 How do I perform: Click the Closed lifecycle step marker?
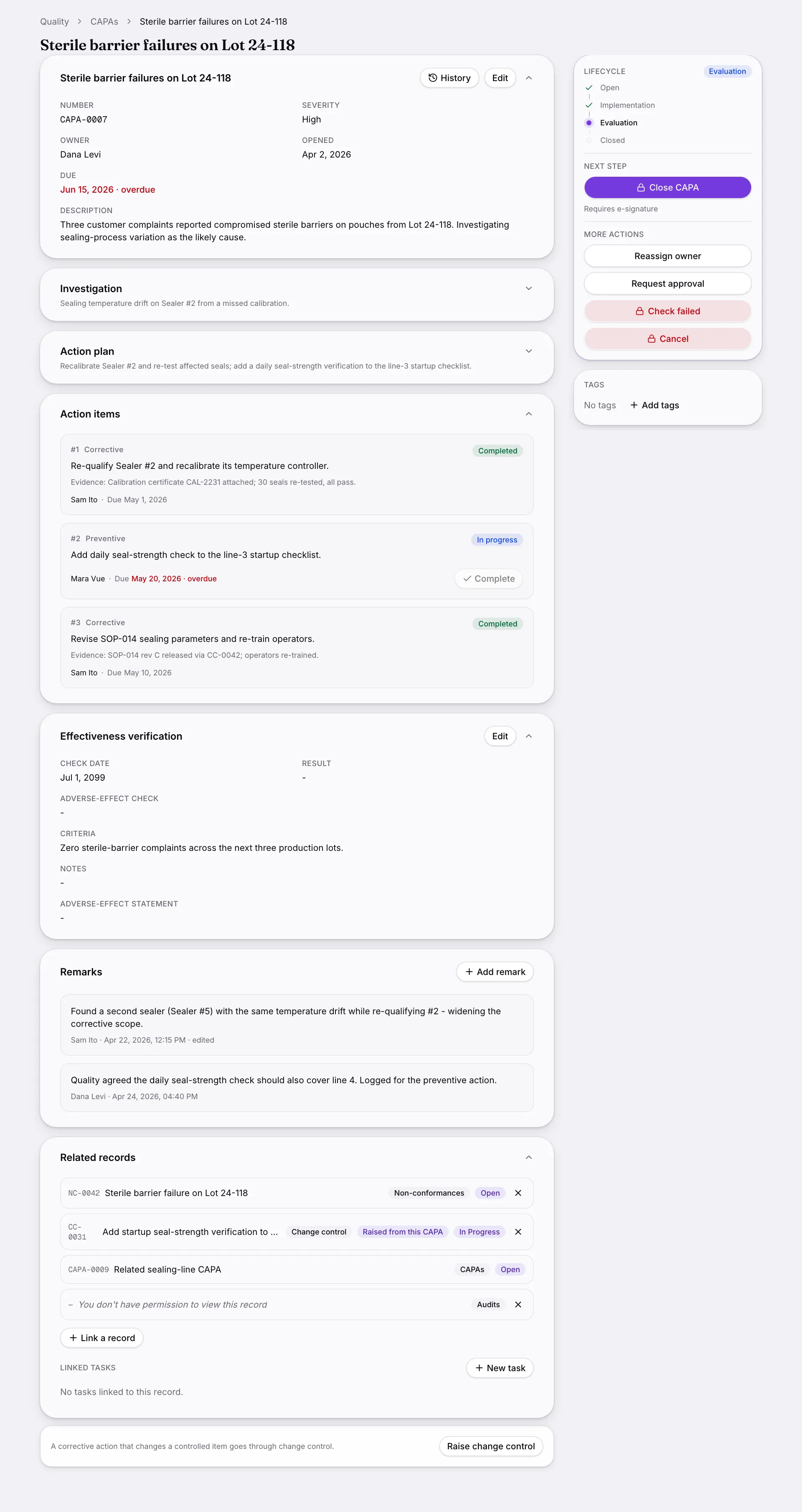point(589,140)
